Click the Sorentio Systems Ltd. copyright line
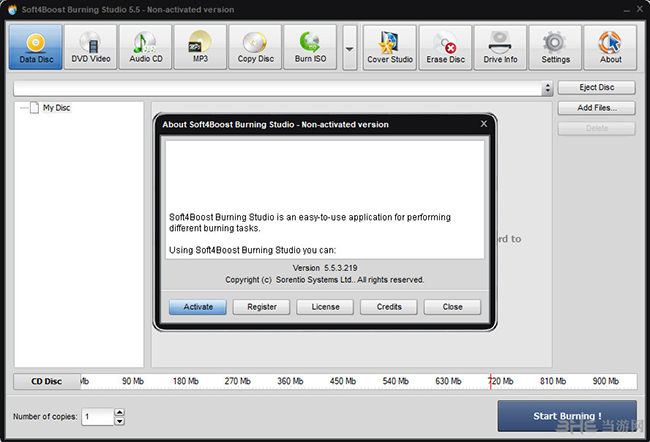650x442 pixels. pyautogui.click(x=325, y=280)
